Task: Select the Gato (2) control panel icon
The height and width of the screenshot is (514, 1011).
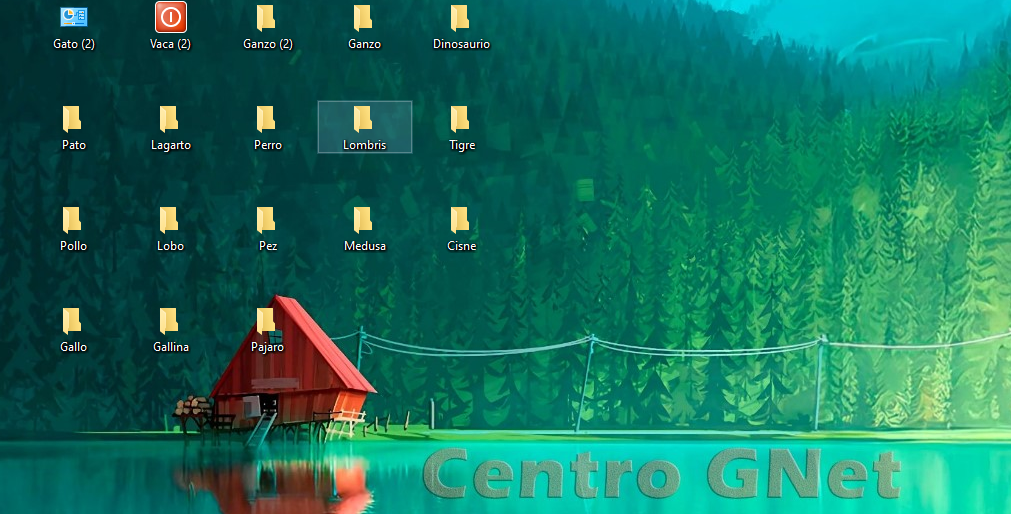Action: click(x=74, y=17)
